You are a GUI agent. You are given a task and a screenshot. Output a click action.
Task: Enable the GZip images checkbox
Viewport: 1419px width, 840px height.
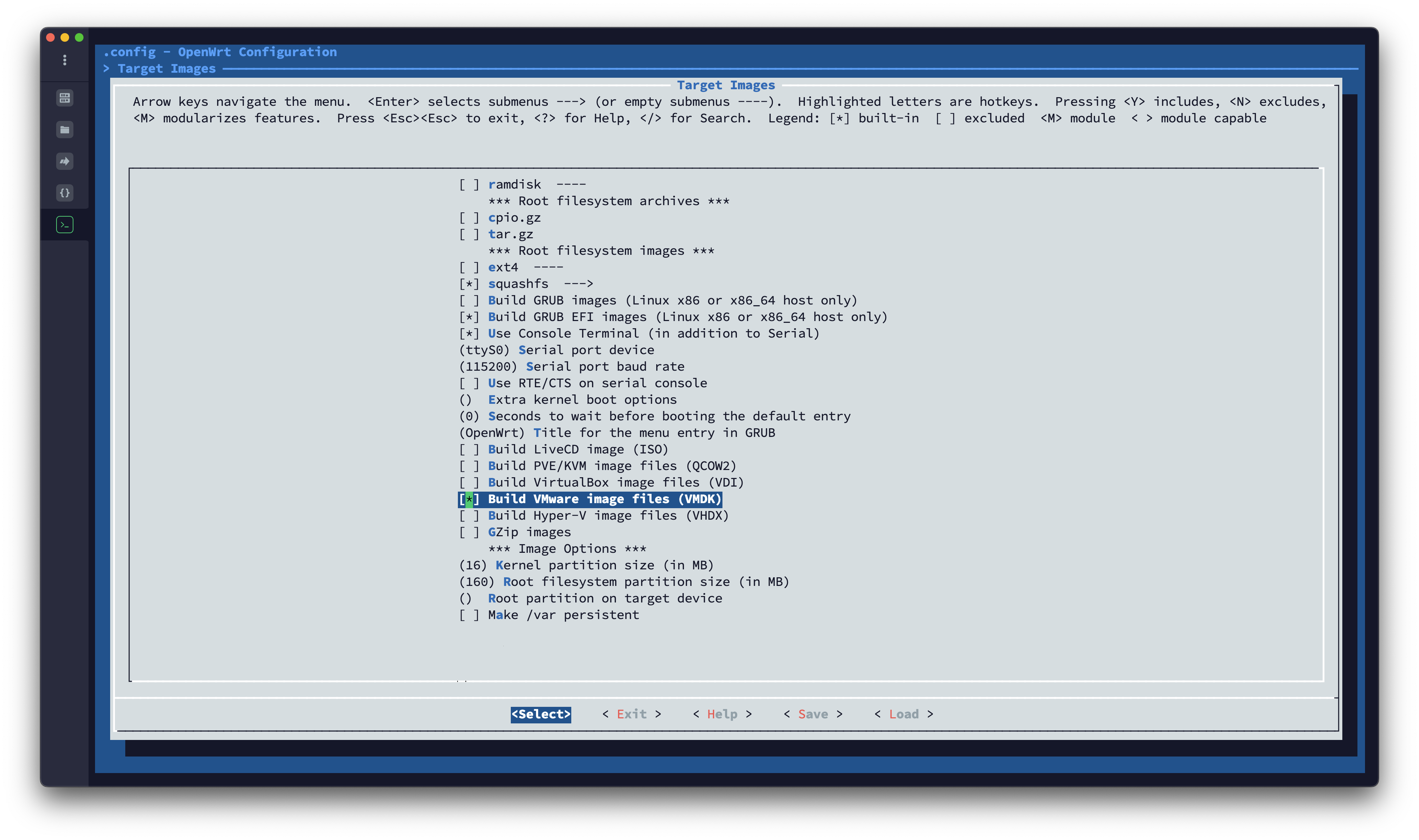469,532
